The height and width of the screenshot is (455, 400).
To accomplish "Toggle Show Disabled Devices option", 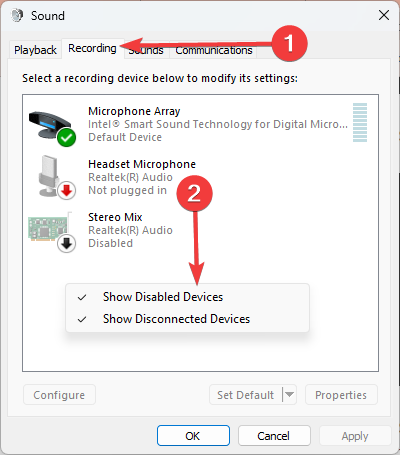I will (x=187, y=297).
